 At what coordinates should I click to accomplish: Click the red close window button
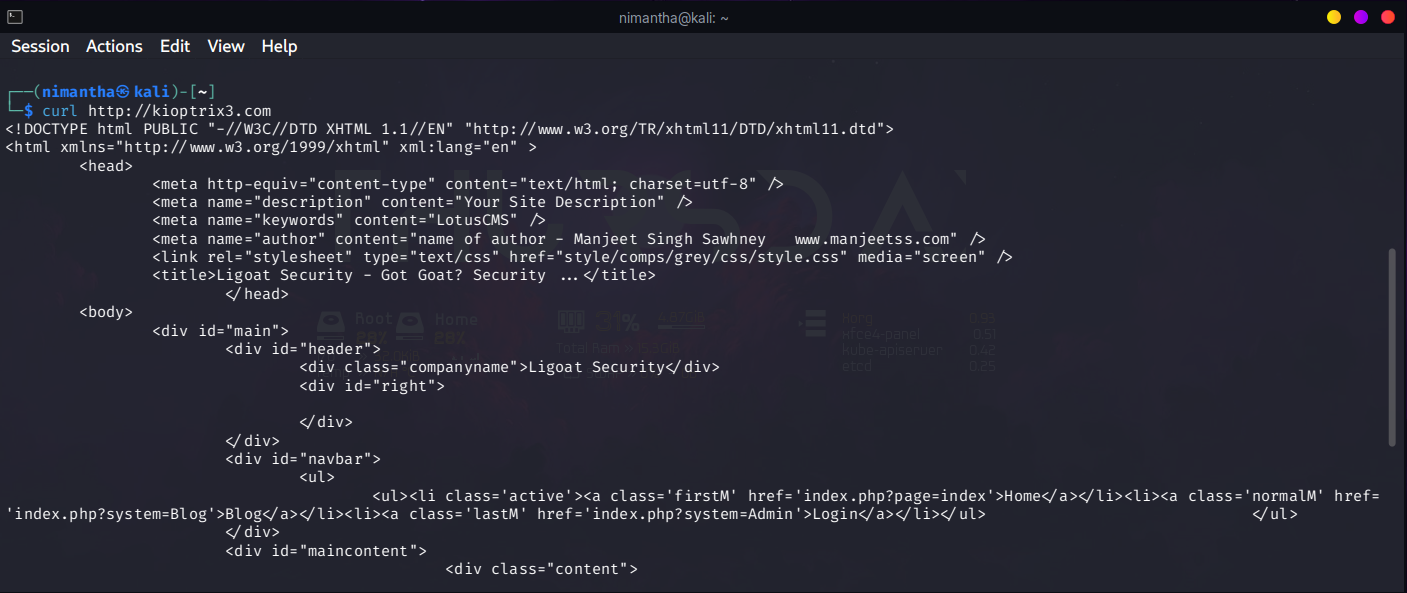coord(1388,17)
